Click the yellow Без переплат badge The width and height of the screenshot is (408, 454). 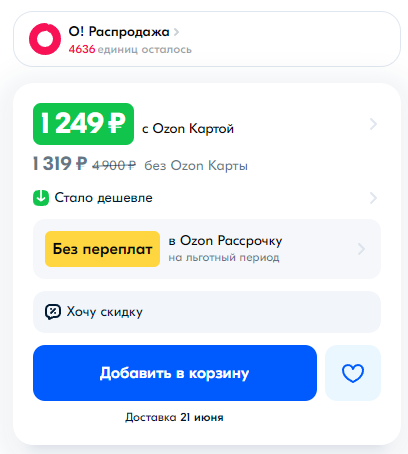tap(102, 249)
